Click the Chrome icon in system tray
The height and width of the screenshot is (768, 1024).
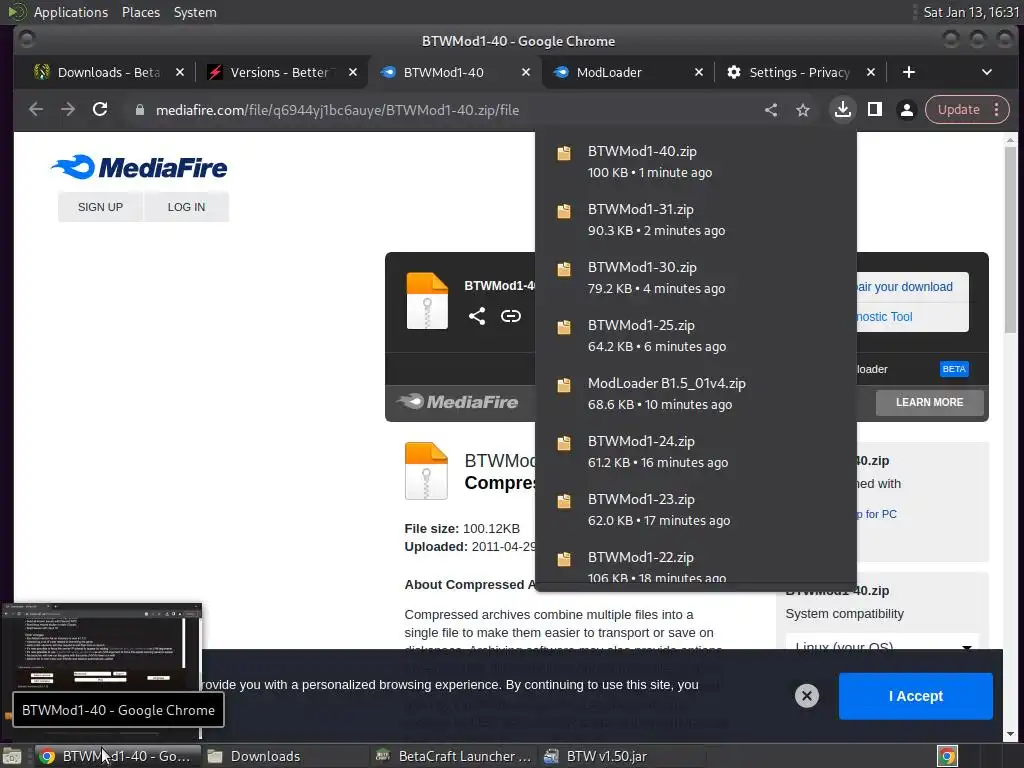tap(947, 756)
